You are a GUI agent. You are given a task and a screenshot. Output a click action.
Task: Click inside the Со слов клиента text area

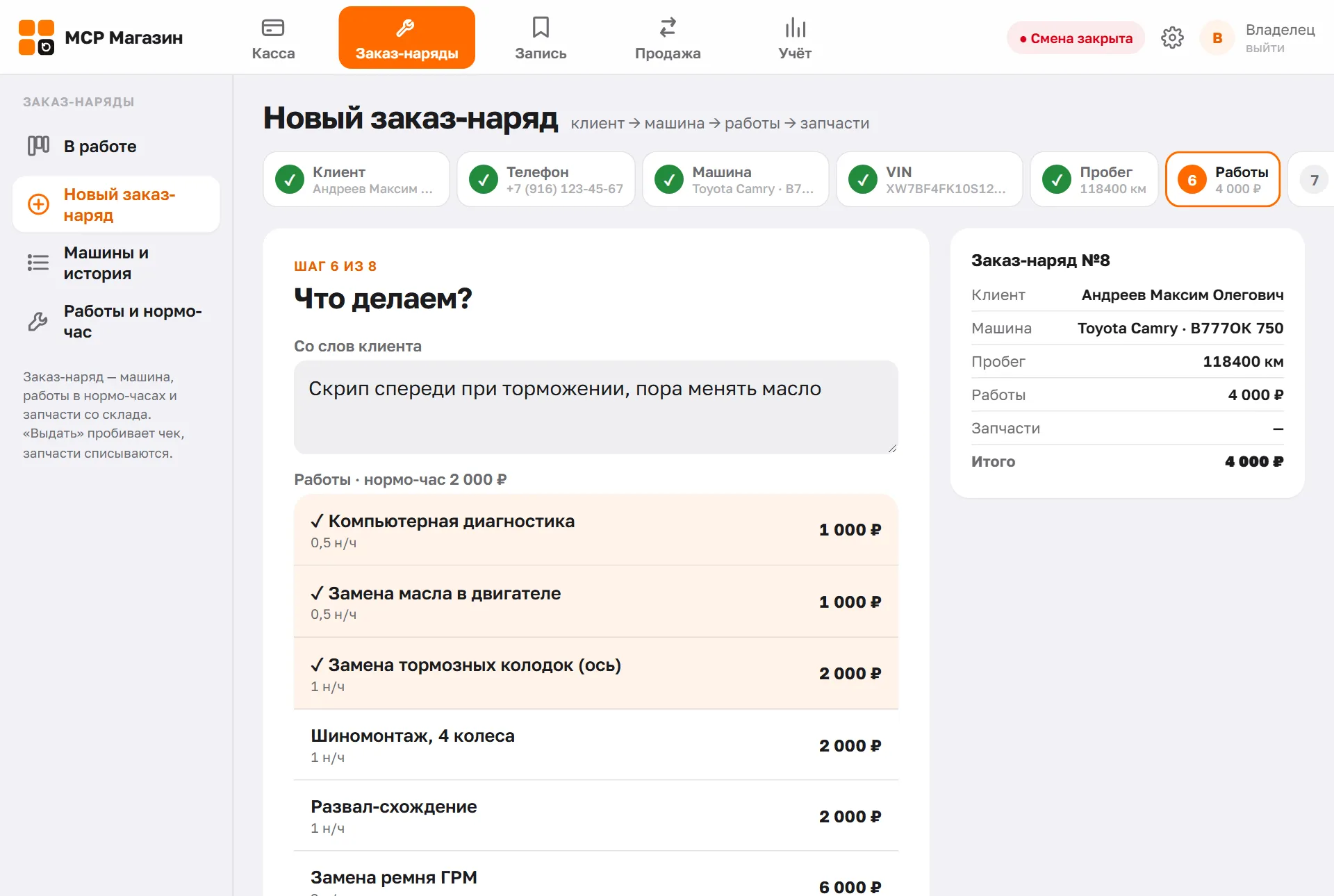point(596,407)
